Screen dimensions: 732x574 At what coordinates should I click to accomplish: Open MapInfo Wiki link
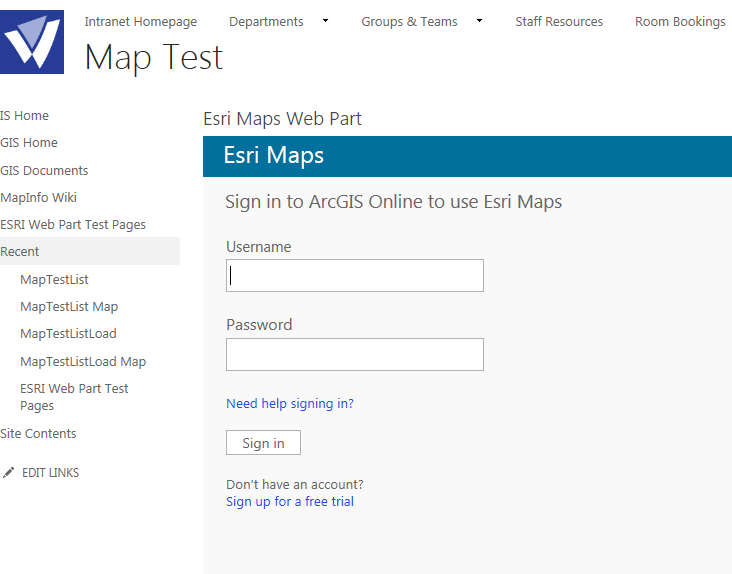[x=38, y=198]
